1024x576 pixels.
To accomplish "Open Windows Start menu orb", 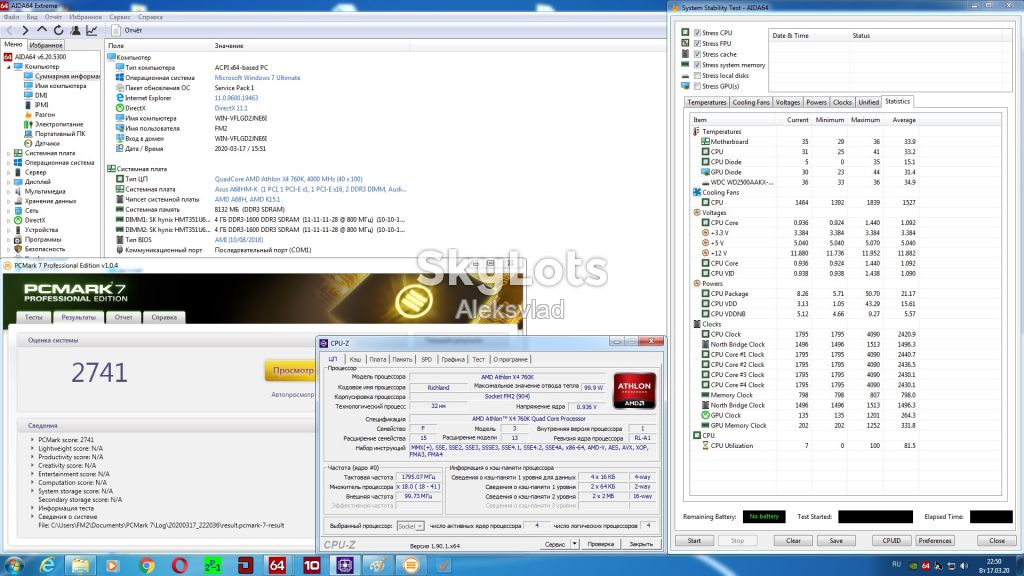I will click(14, 565).
